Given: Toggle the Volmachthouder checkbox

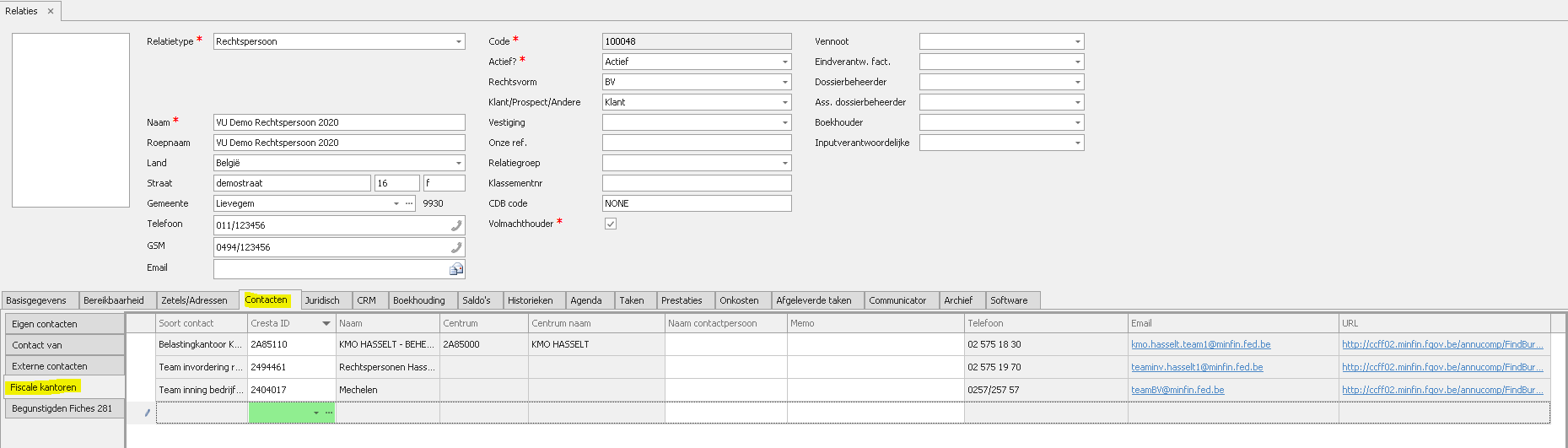Looking at the screenshot, I should click(x=611, y=224).
